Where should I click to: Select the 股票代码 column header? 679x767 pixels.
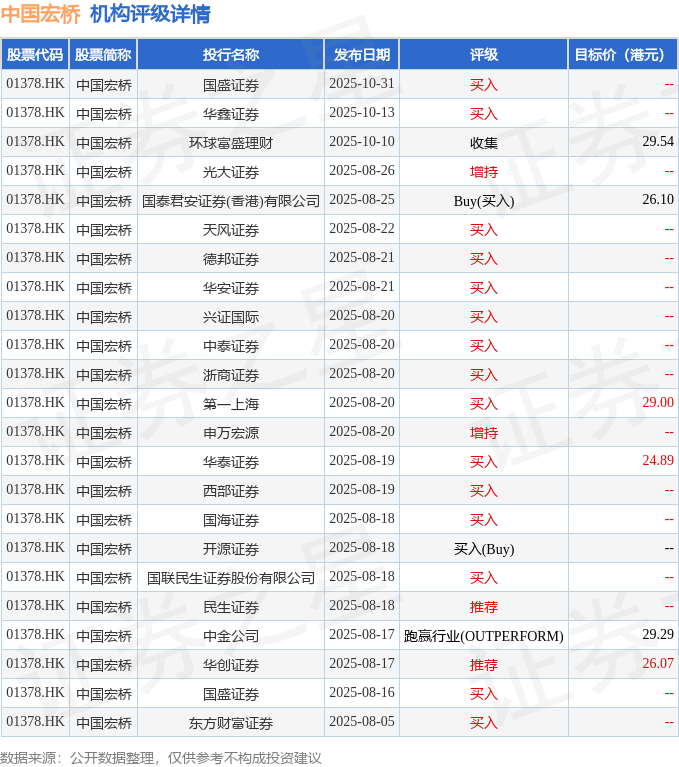35,55
